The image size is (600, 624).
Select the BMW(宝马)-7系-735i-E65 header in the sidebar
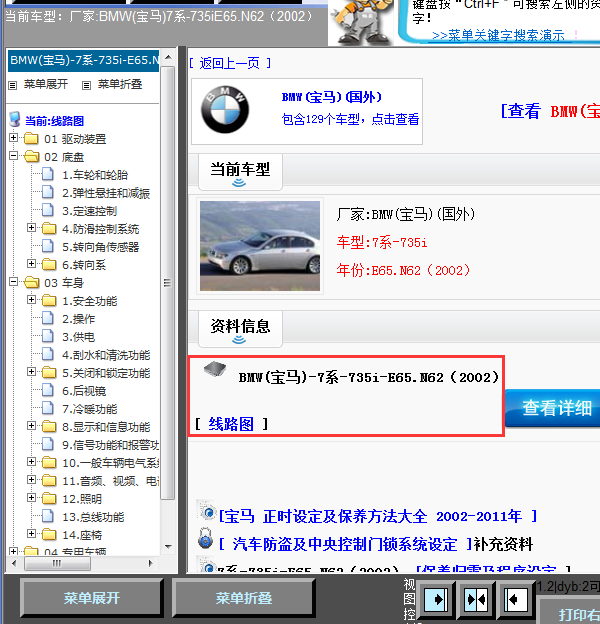[84, 60]
